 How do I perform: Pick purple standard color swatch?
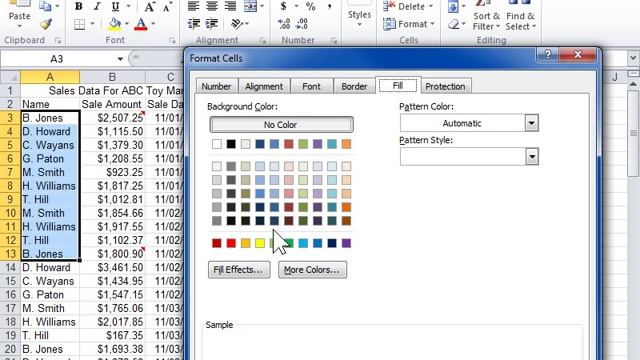(x=346, y=243)
